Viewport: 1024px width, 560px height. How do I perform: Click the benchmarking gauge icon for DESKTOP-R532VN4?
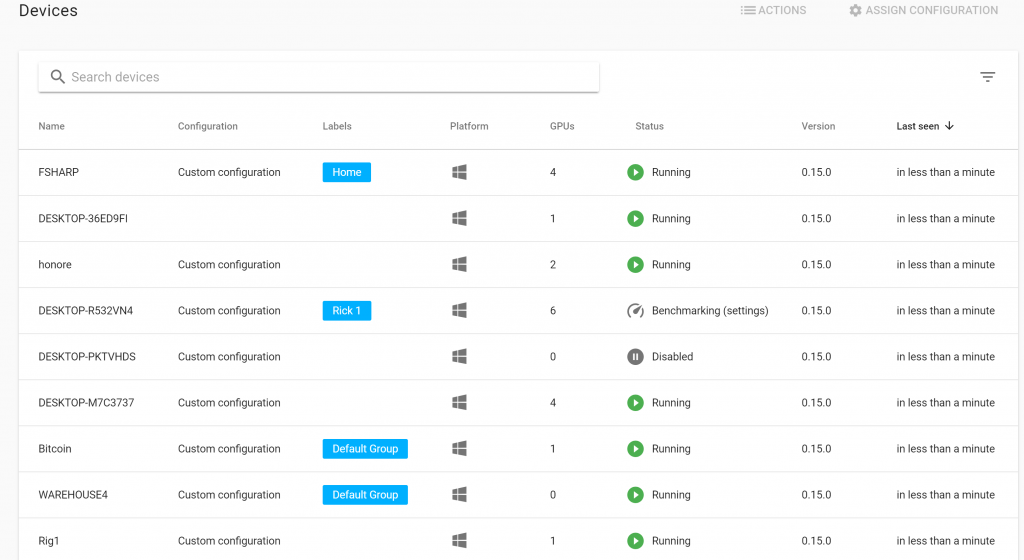(635, 311)
